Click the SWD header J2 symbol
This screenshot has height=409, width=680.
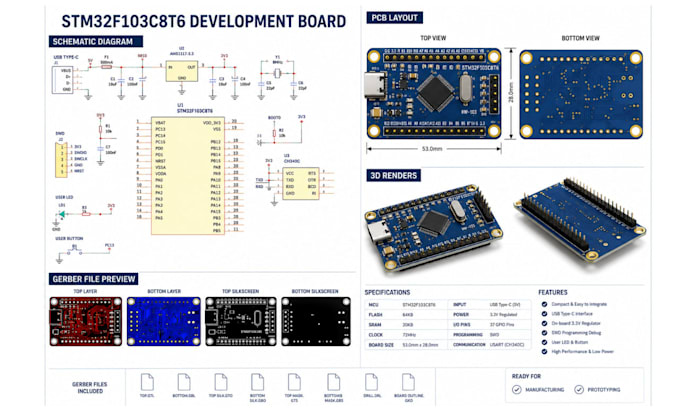[61, 159]
